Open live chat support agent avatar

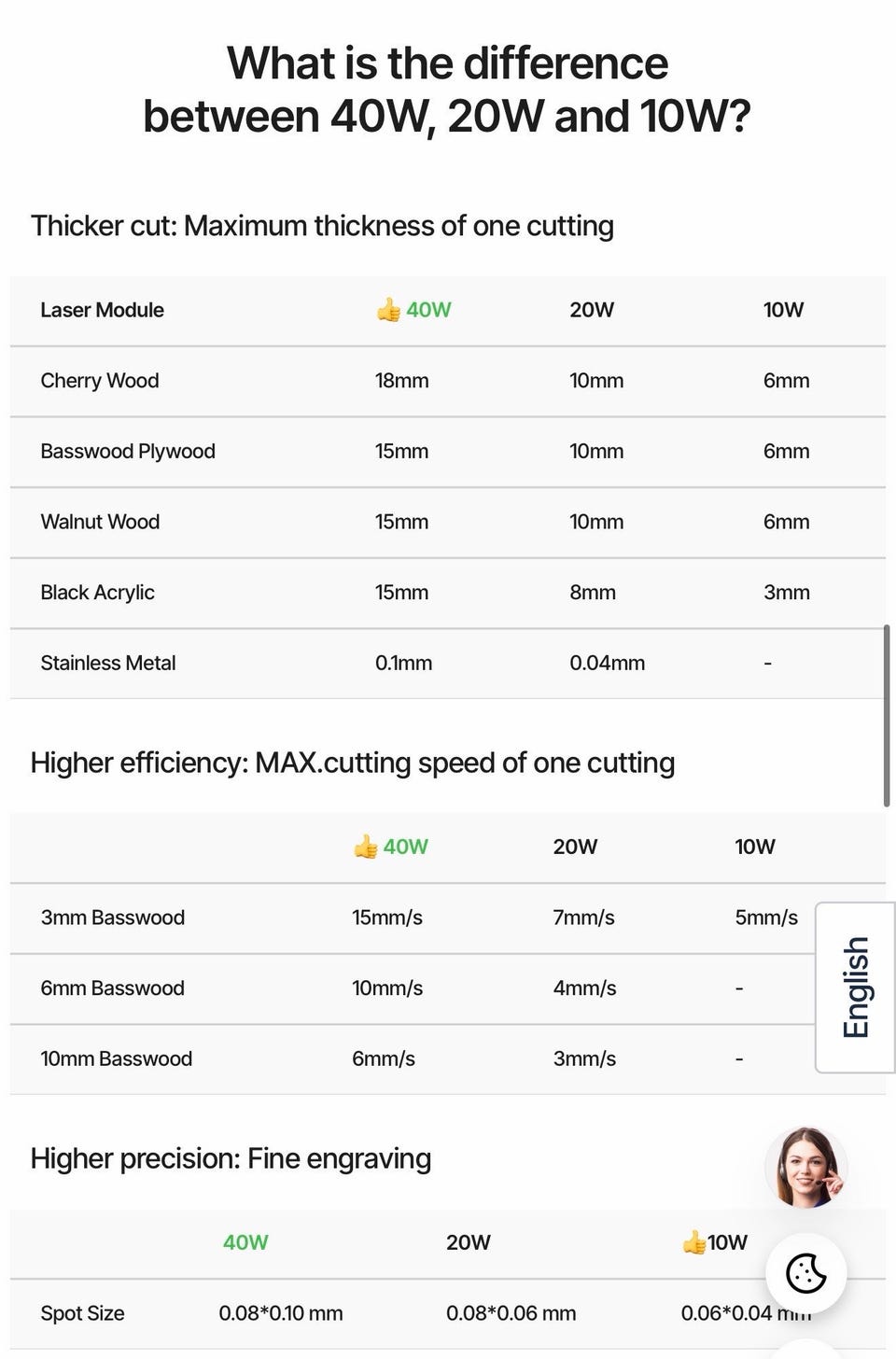tap(806, 1168)
